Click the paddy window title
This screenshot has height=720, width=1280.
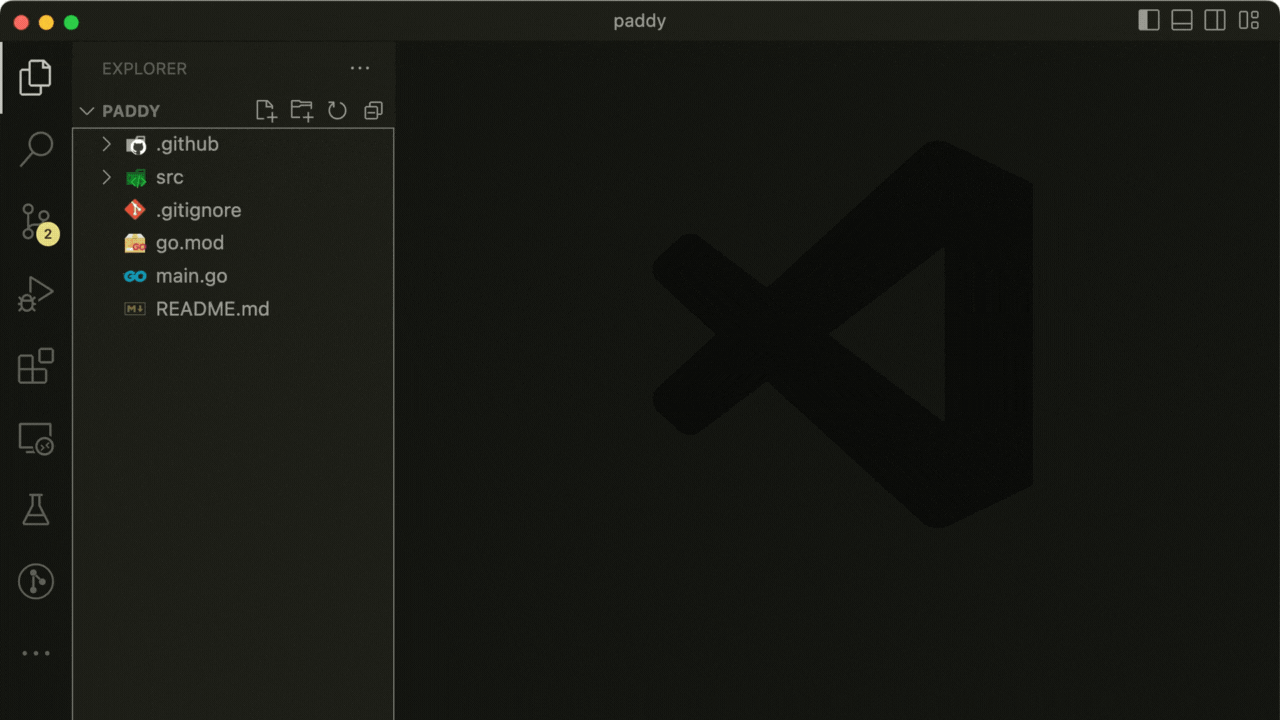[x=640, y=21]
